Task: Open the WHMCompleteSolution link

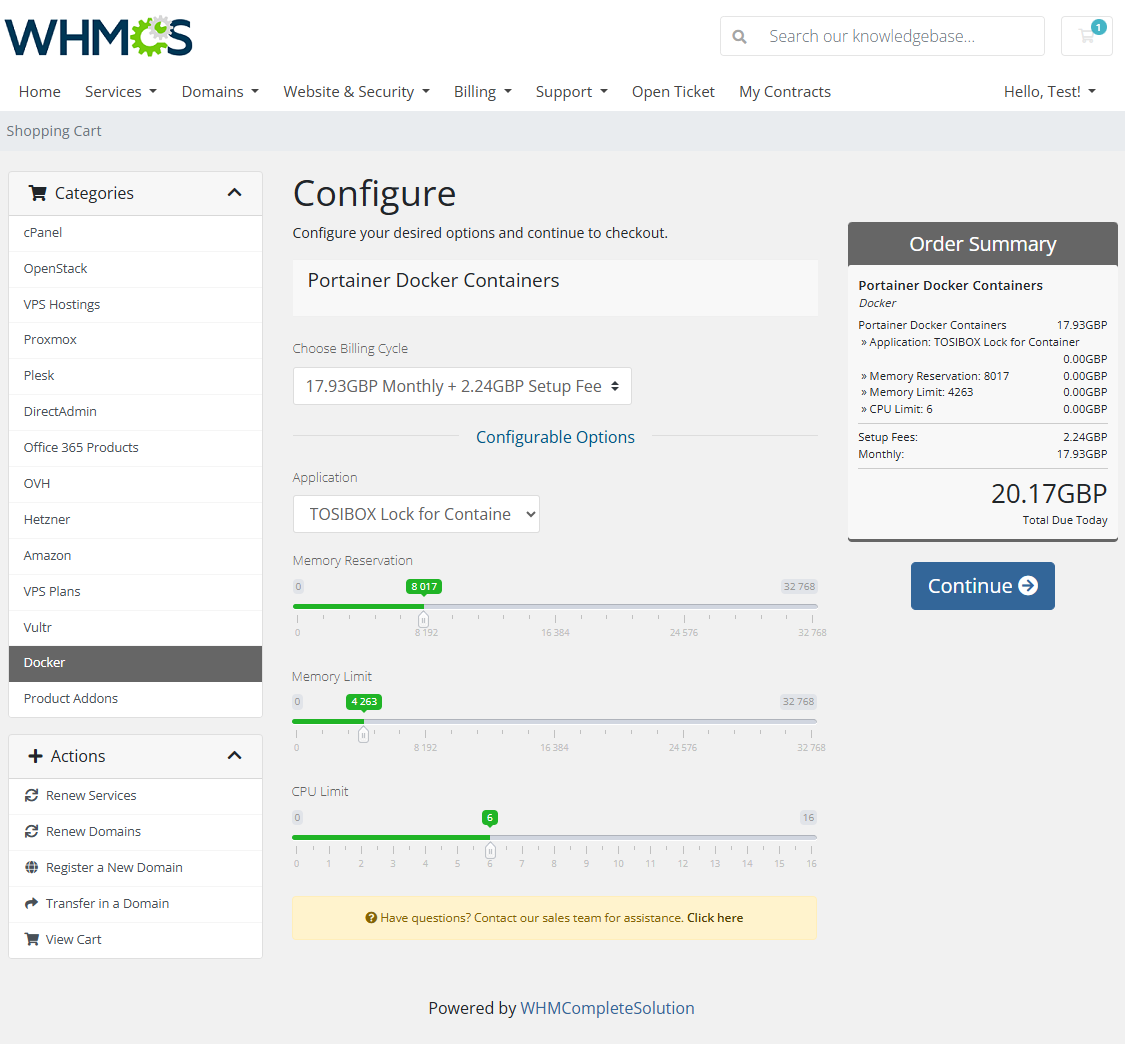Action: point(607,1008)
